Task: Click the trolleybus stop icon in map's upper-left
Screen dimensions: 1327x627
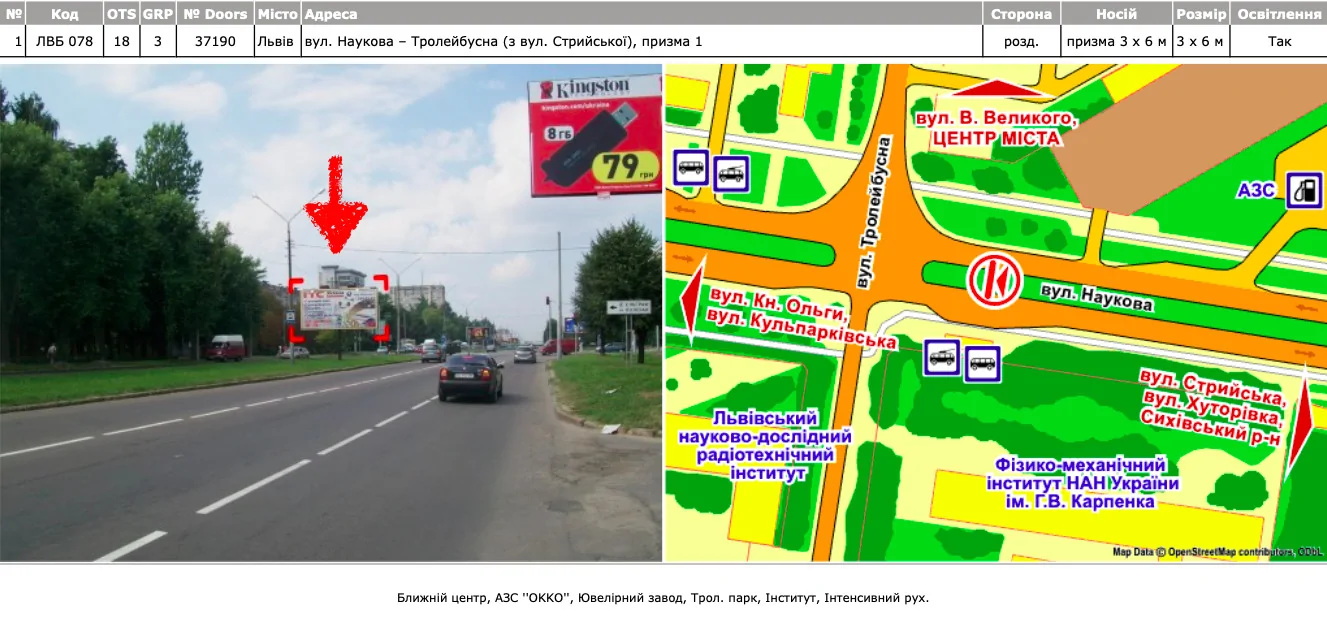Action: (731, 174)
